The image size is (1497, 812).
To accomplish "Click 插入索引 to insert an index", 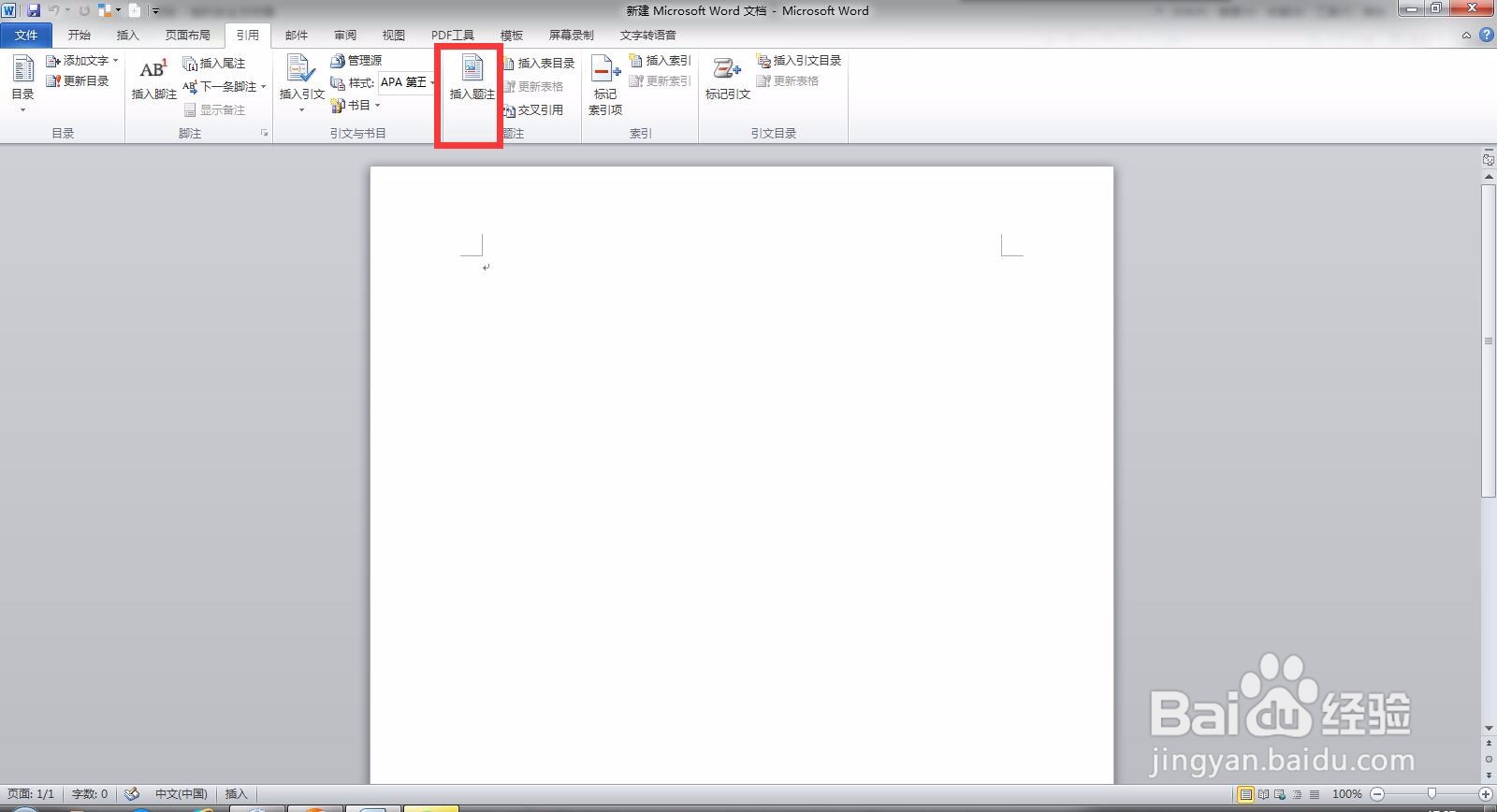I will tap(661, 61).
